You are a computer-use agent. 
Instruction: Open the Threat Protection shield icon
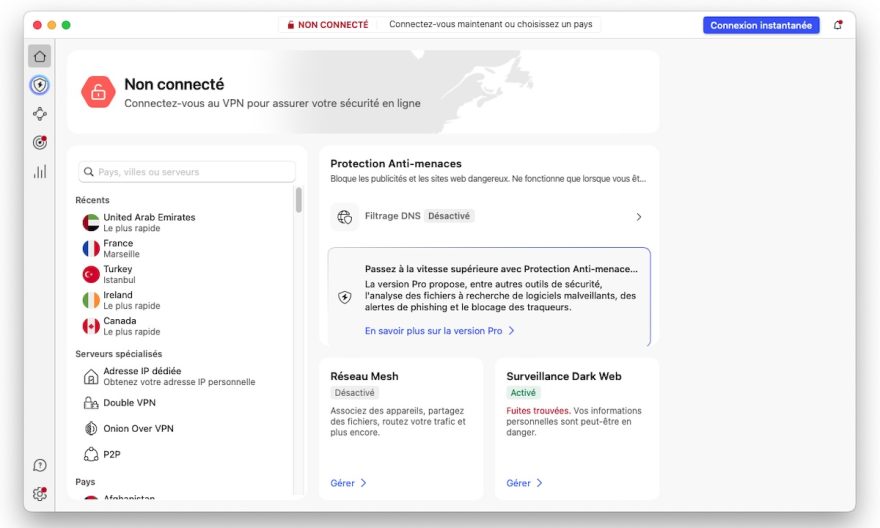(x=40, y=85)
